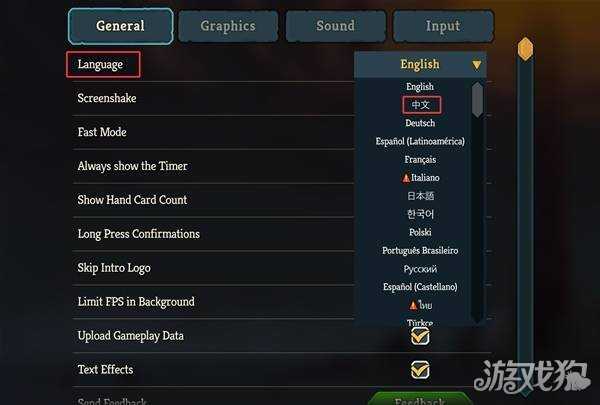Toggle the Upload Gameplay Data checkbox

pyautogui.click(x=420, y=336)
